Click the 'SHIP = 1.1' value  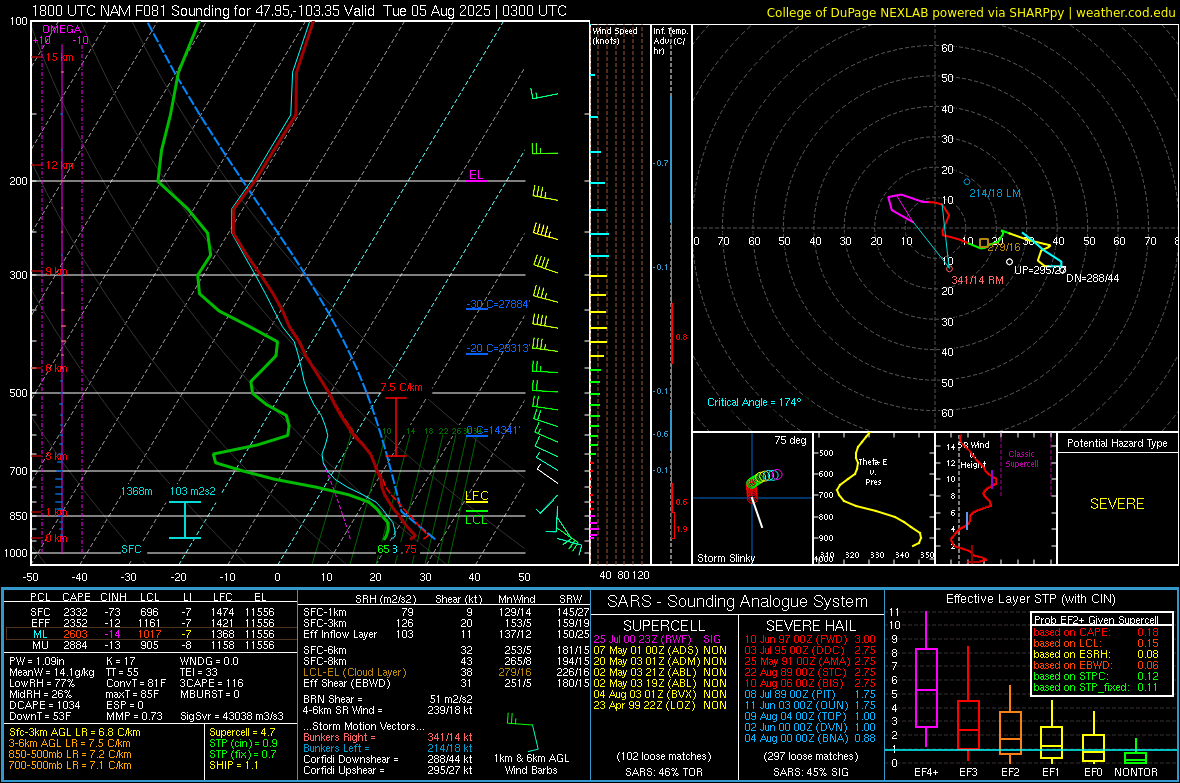(x=234, y=765)
